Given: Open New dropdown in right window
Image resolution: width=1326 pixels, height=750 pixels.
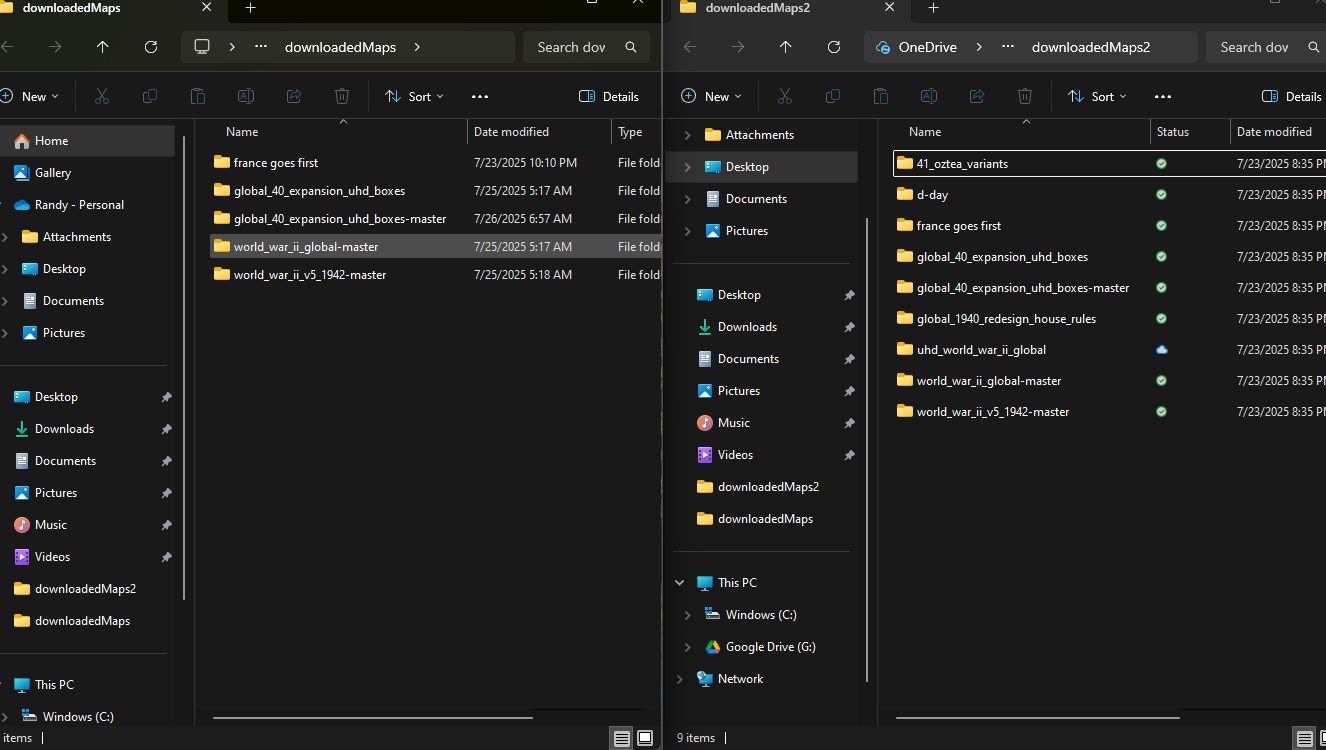Looking at the screenshot, I should (712, 97).
